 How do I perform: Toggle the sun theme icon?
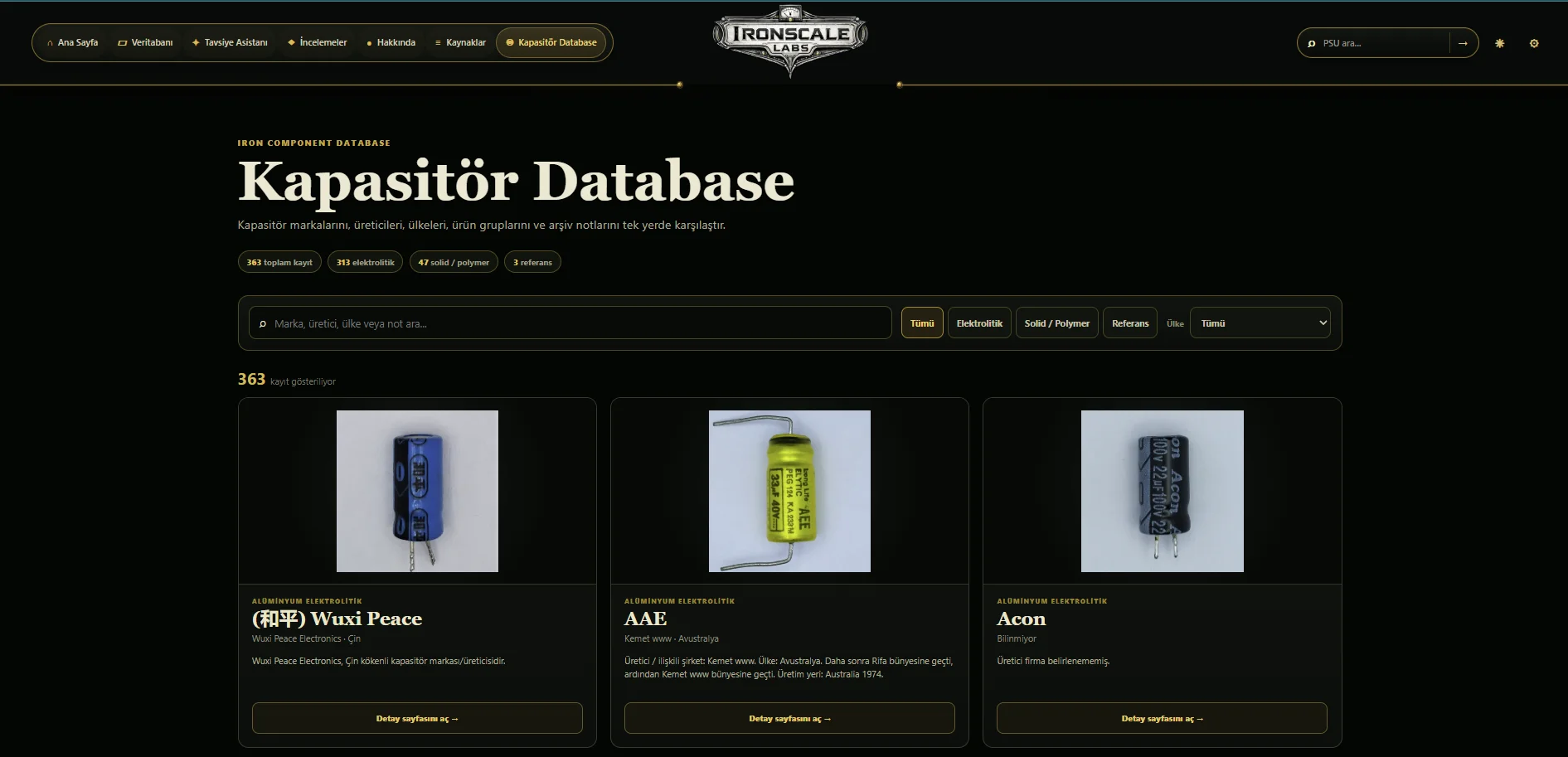[1499, 43]
